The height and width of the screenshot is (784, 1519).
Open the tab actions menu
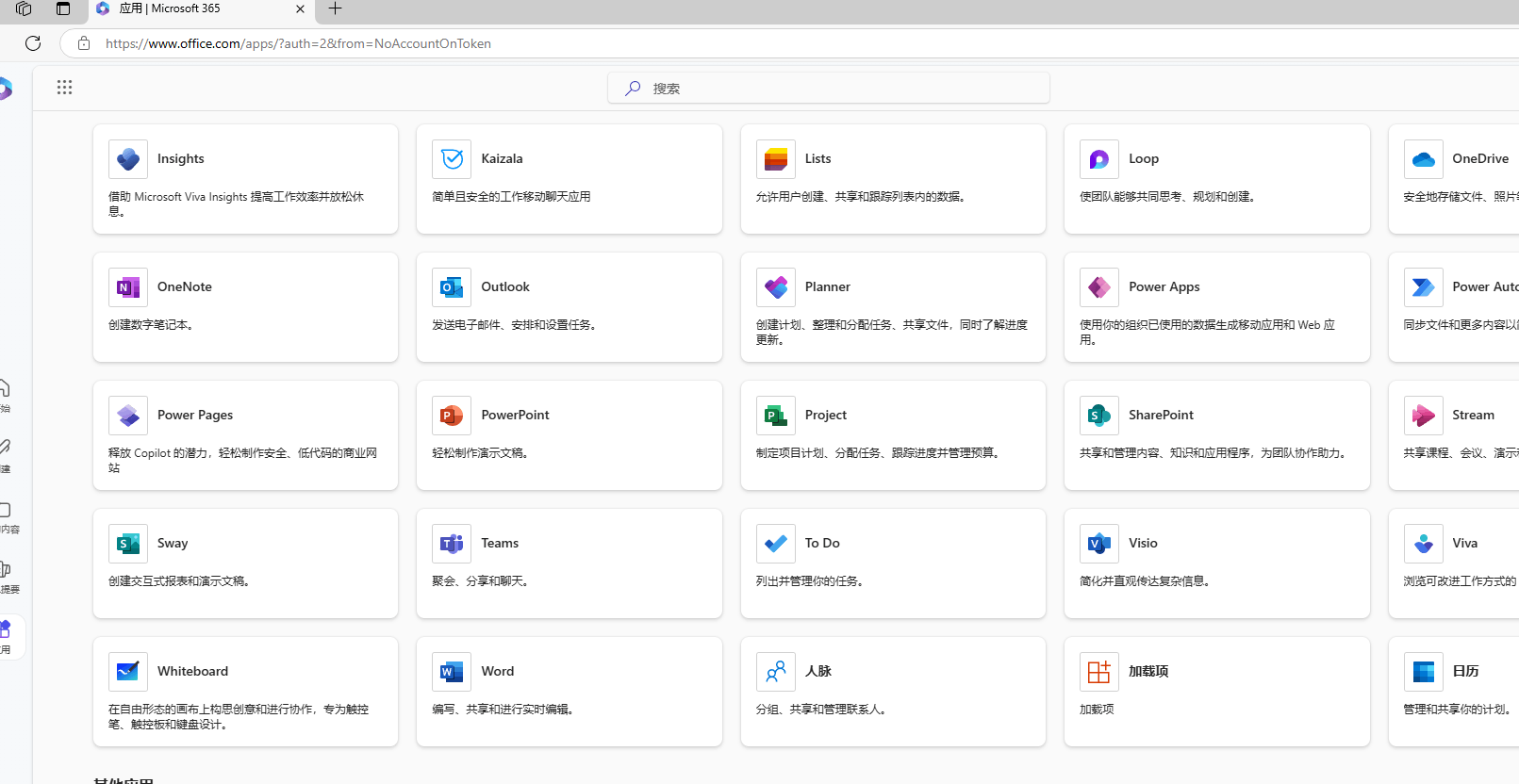(x=63, y=8)
